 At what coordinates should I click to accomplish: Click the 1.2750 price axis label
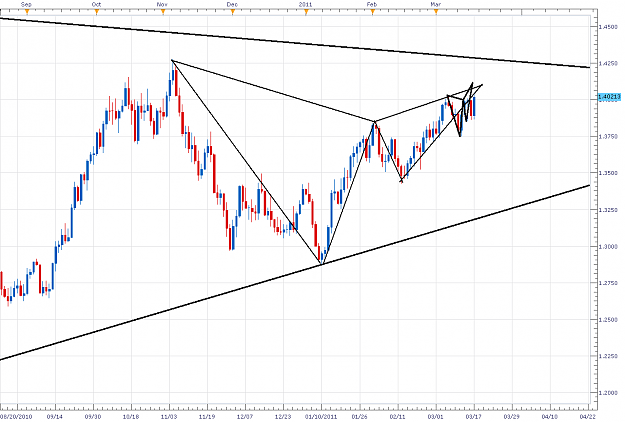point(608,283)
